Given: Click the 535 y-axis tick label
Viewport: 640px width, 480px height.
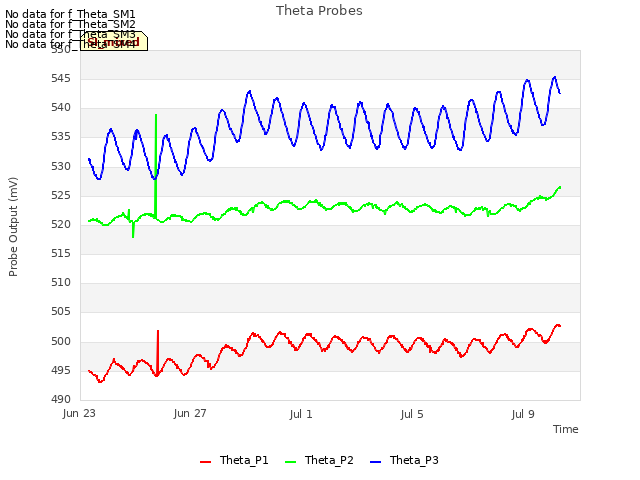Looking at the screenshot, I should (x=61, y=137).
